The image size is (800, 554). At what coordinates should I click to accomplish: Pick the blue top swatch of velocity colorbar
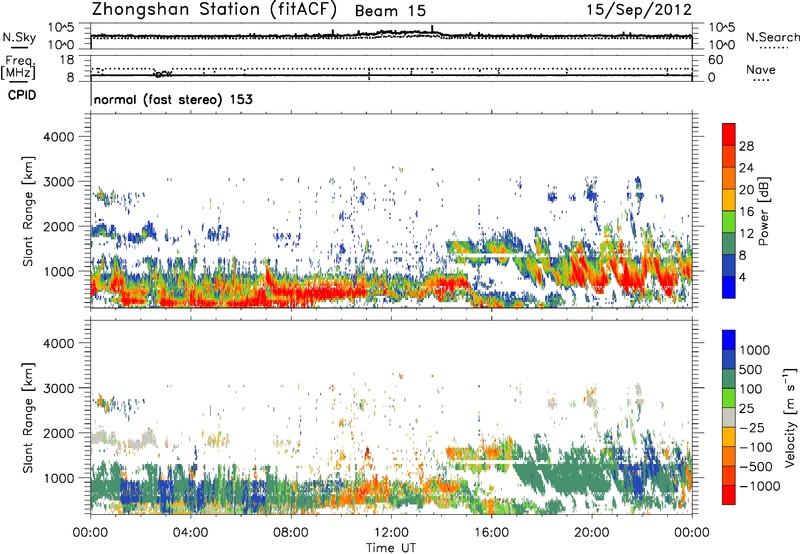click(x=729, y=340)
